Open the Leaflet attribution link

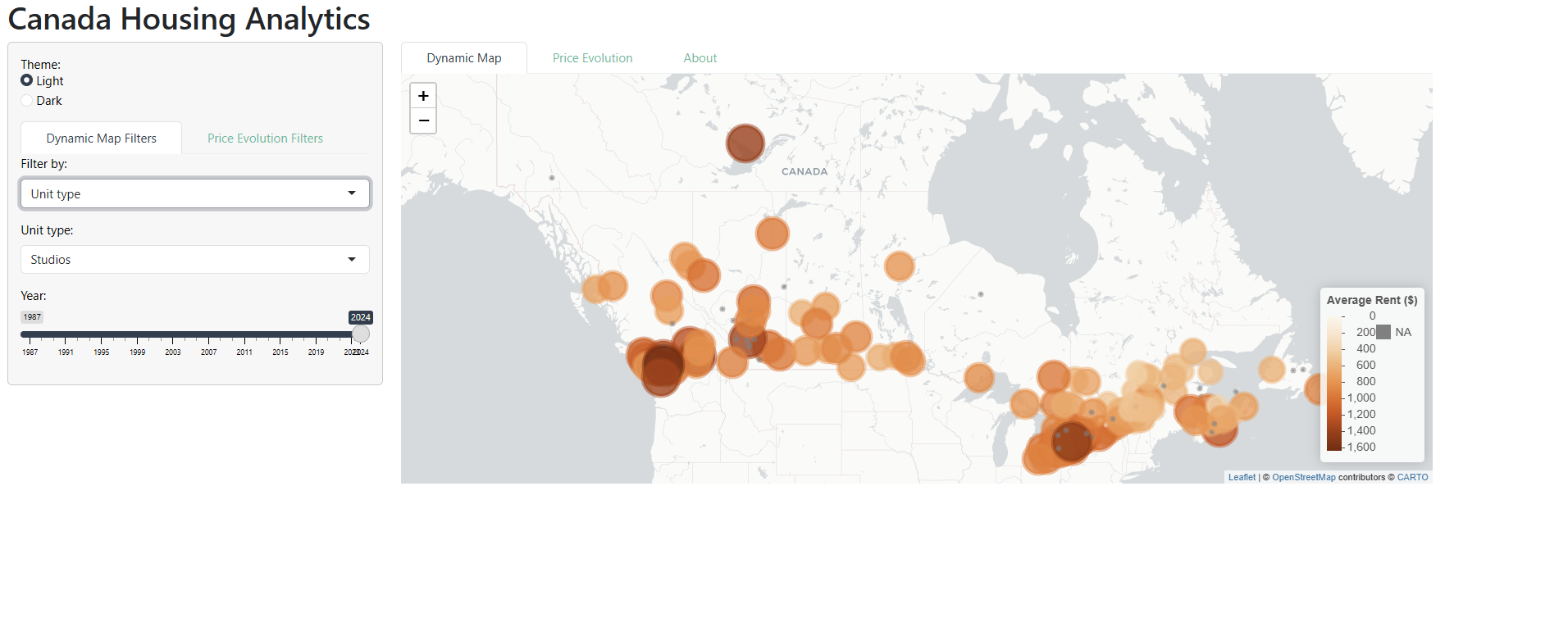(x=1242, y=477)
